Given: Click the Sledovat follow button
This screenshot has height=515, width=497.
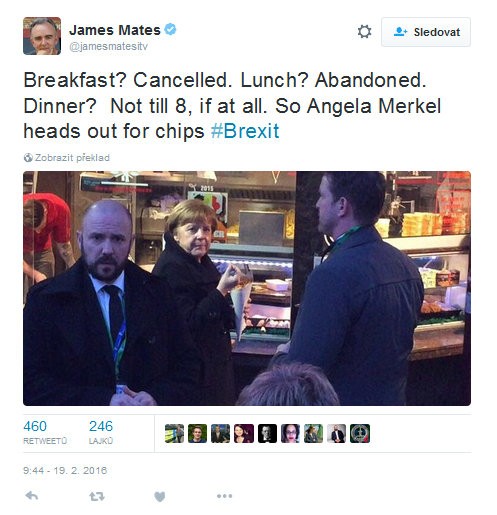Looking at the screenshot, I should click(426, 32).
